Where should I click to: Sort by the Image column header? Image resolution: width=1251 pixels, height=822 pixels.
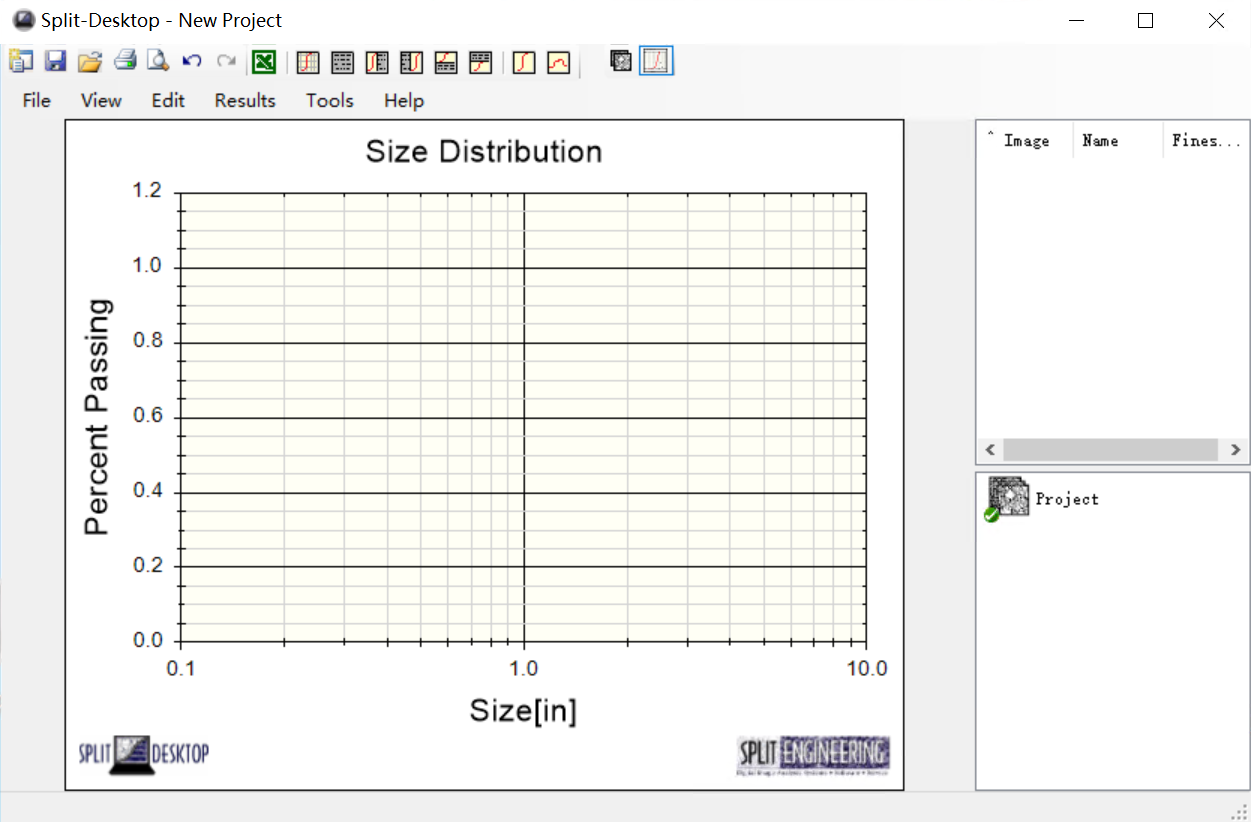coord(1025,141)
